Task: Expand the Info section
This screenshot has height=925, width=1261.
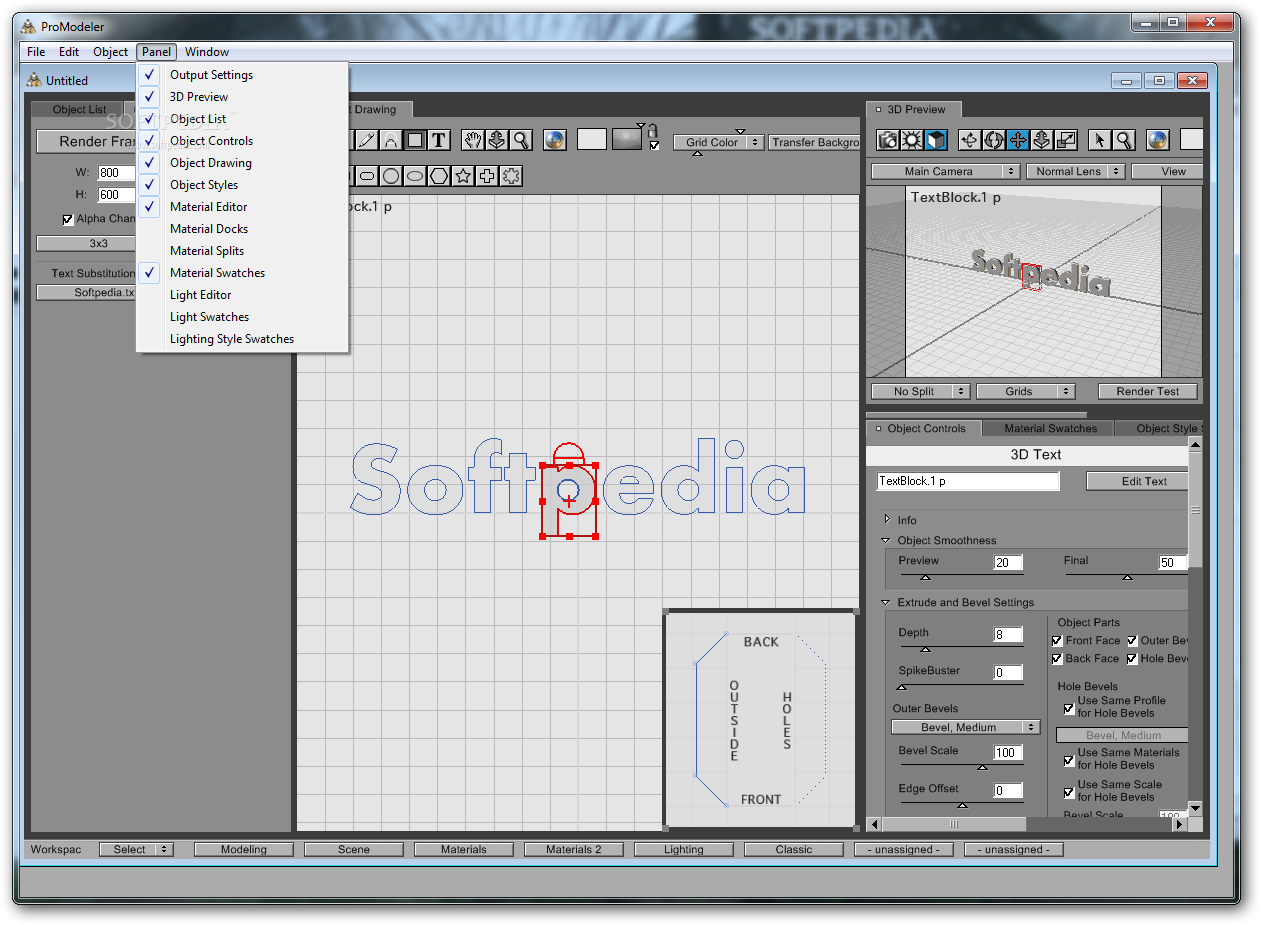Action: (886, 520)
